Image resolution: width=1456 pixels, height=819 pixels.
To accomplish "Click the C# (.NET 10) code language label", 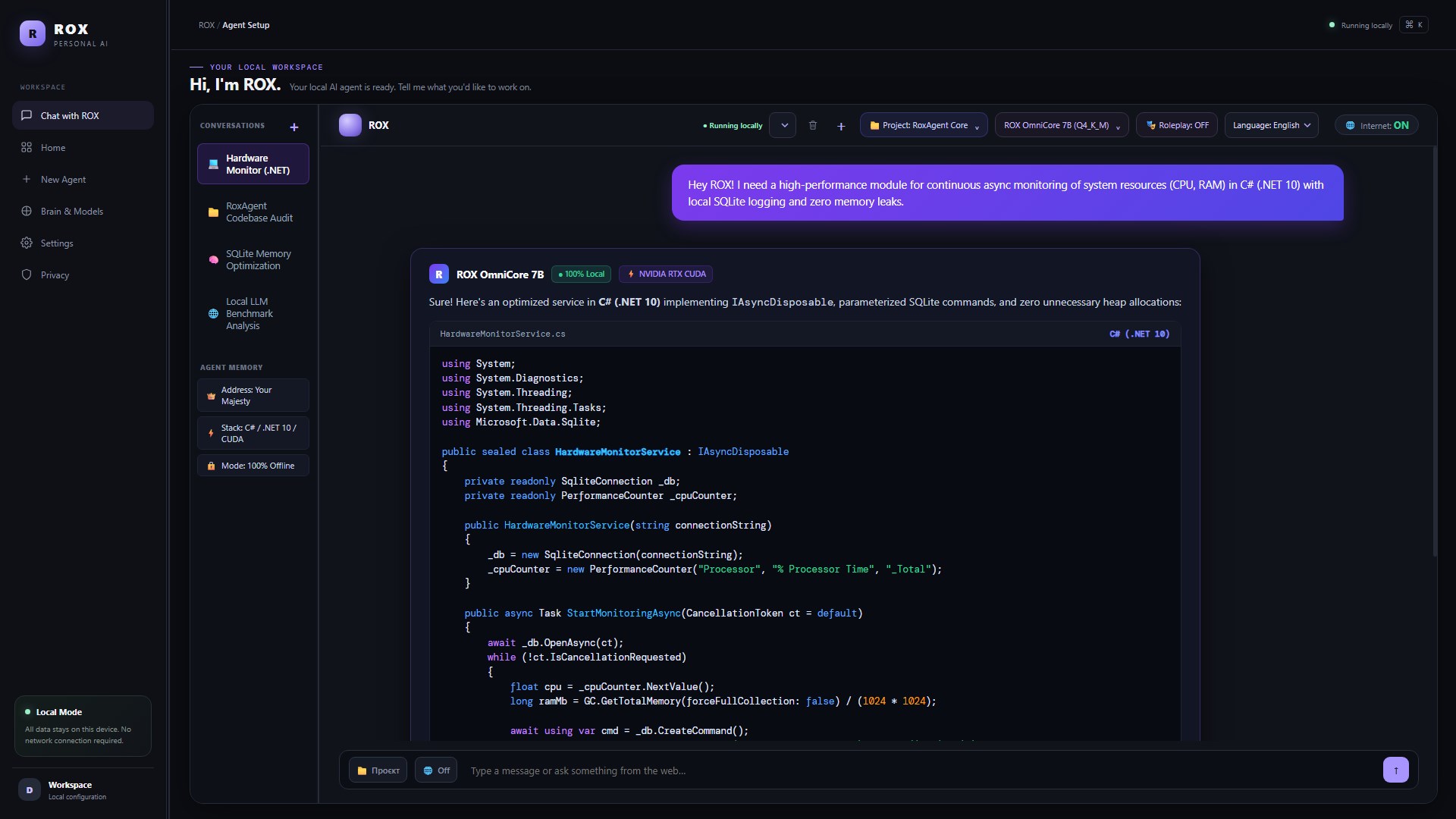I will point(1139,334).
